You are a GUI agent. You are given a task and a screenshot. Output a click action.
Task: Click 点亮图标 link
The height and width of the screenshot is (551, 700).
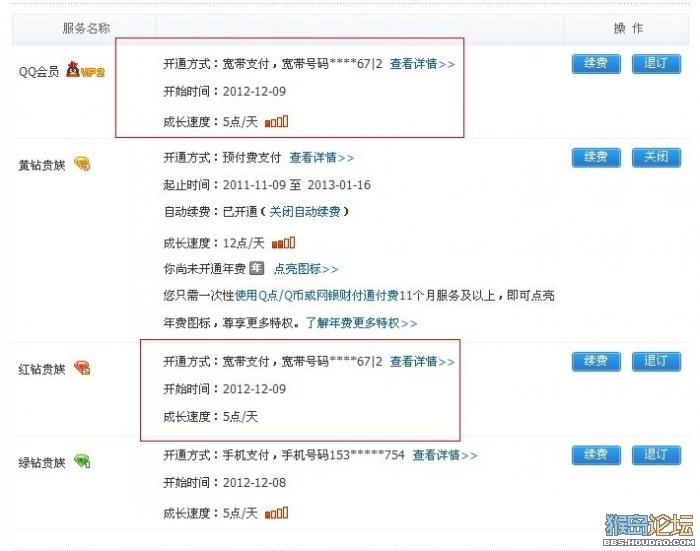306,268
